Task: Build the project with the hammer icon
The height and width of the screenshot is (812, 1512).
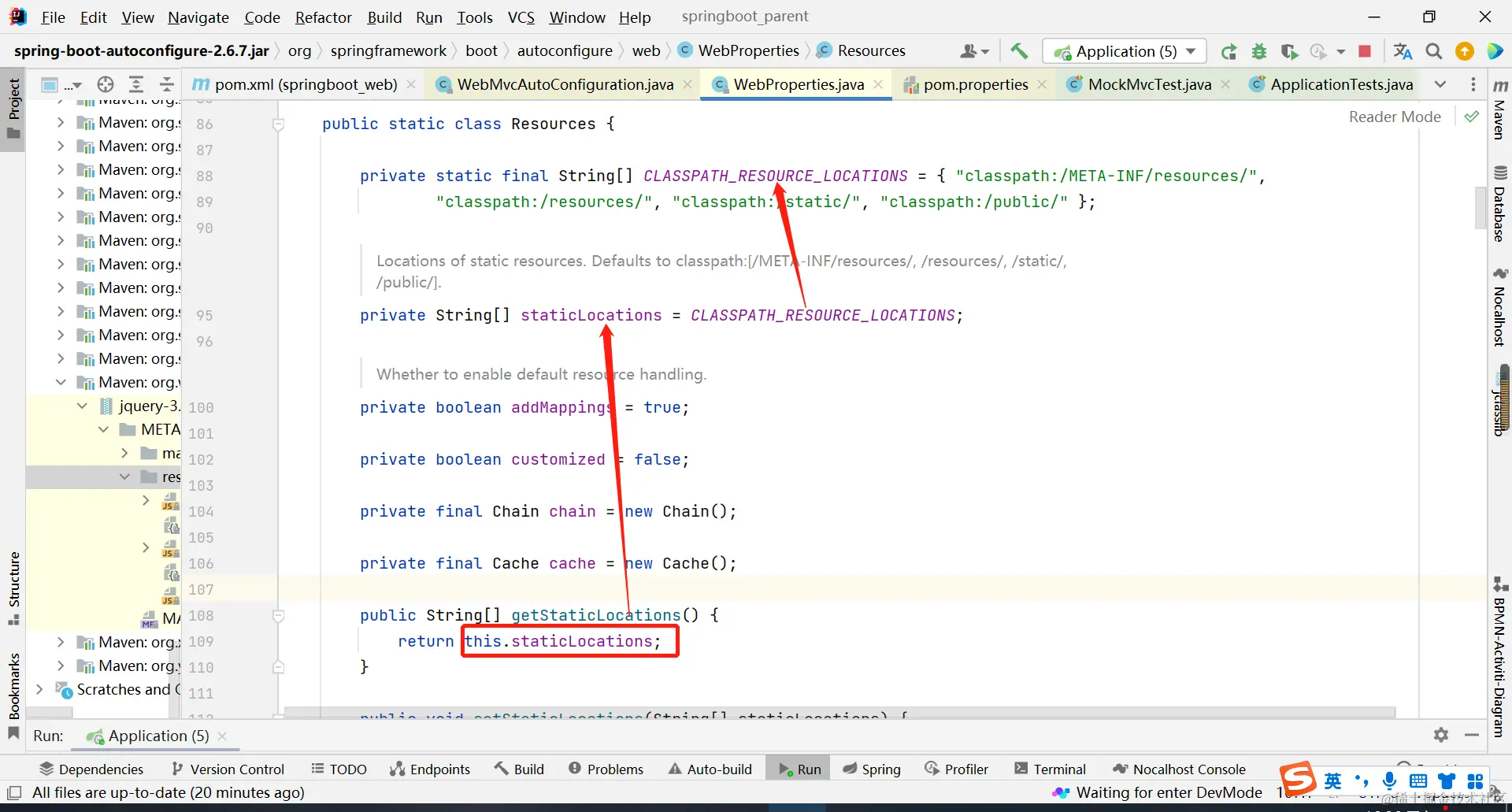Action: tap(1019, 51)
